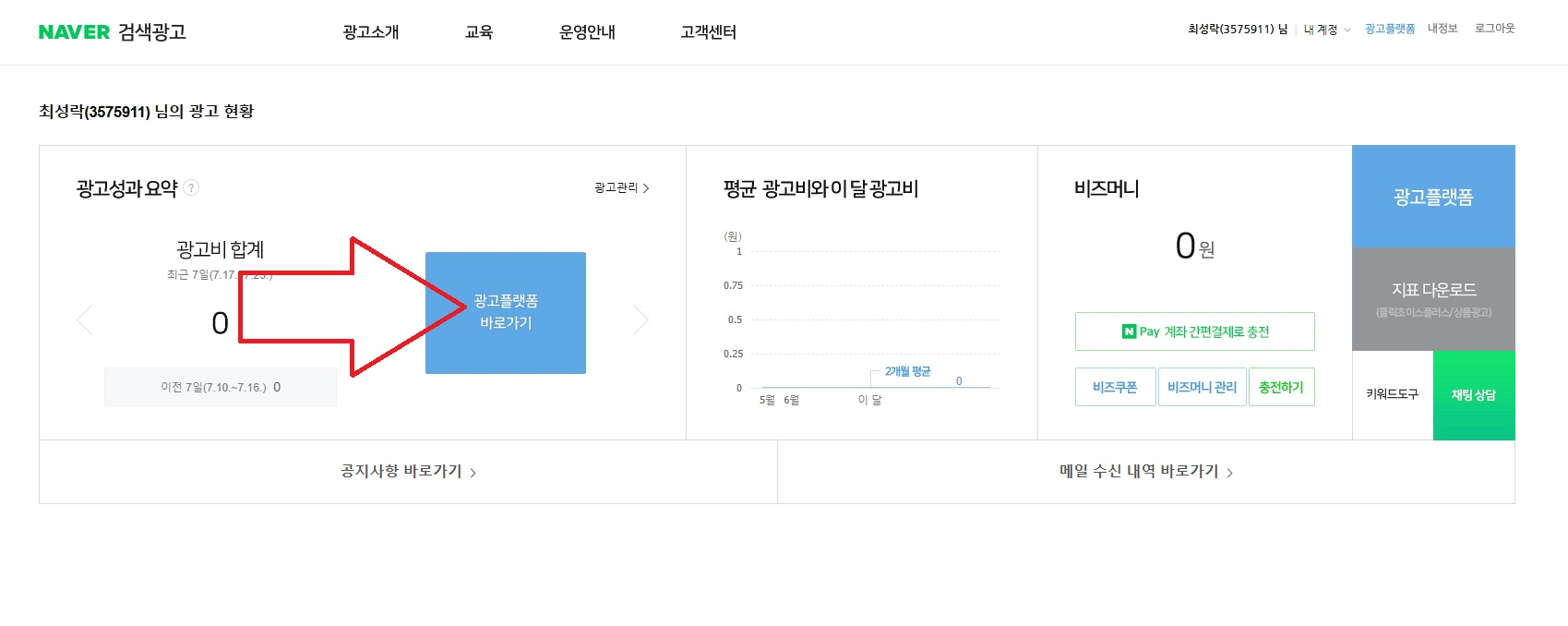
Task: Click 로그아웃 to sign out
Action: (1495, 29)
